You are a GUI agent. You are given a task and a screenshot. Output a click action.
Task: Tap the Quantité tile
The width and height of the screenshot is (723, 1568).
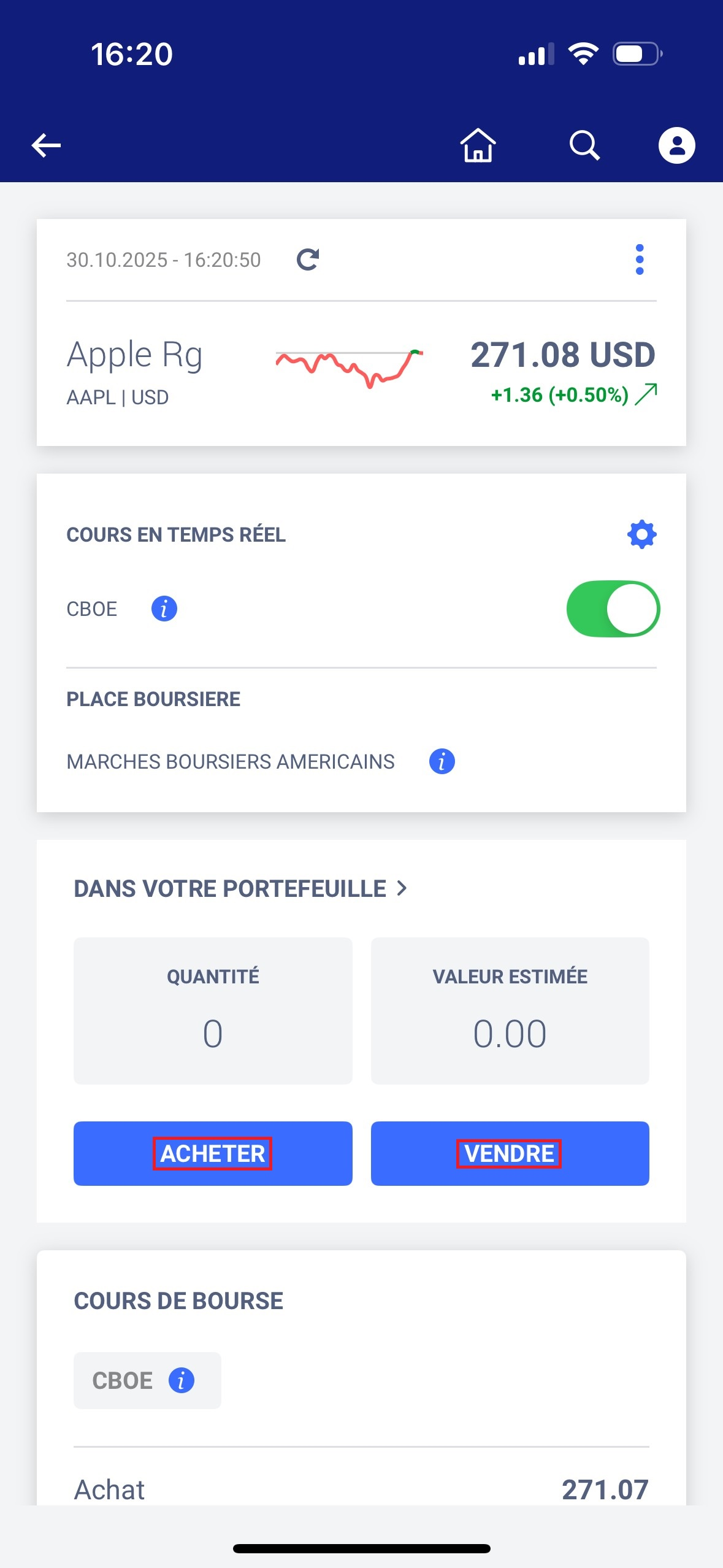213,1010
